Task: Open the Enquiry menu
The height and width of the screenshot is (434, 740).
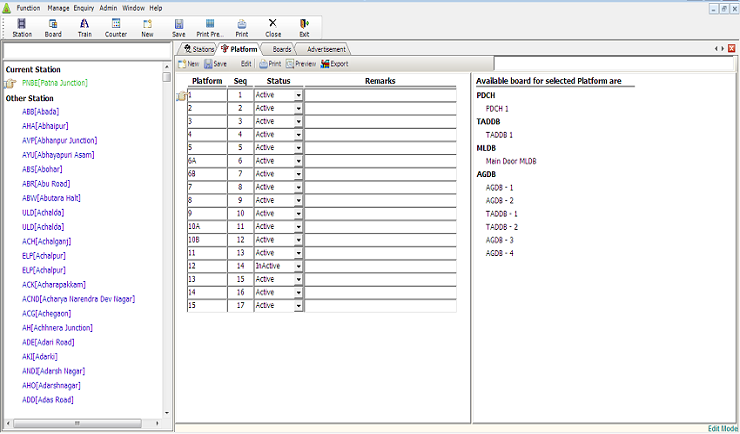Action: [84, 7]
